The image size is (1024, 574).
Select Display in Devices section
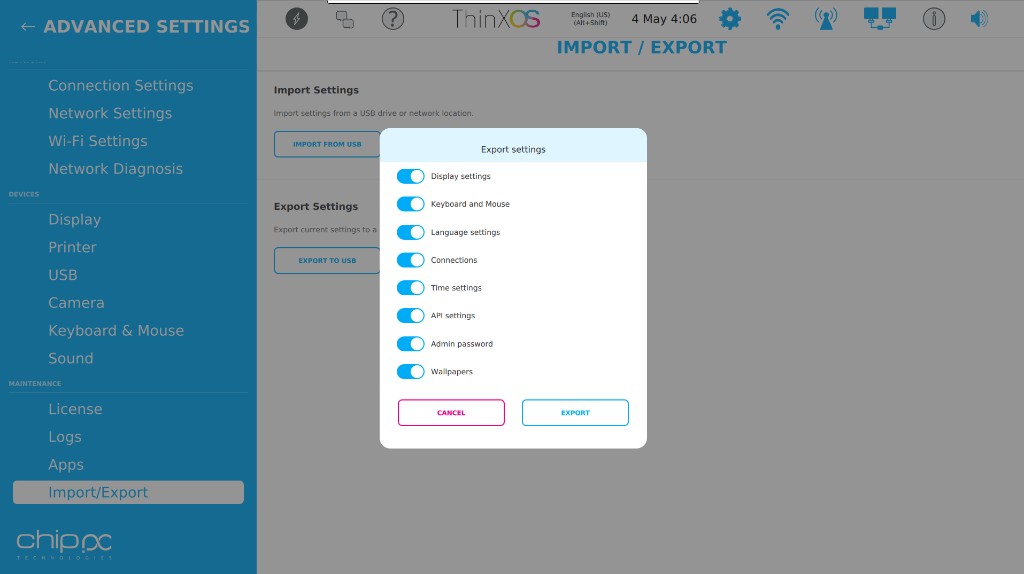click(x=74, y=219)
